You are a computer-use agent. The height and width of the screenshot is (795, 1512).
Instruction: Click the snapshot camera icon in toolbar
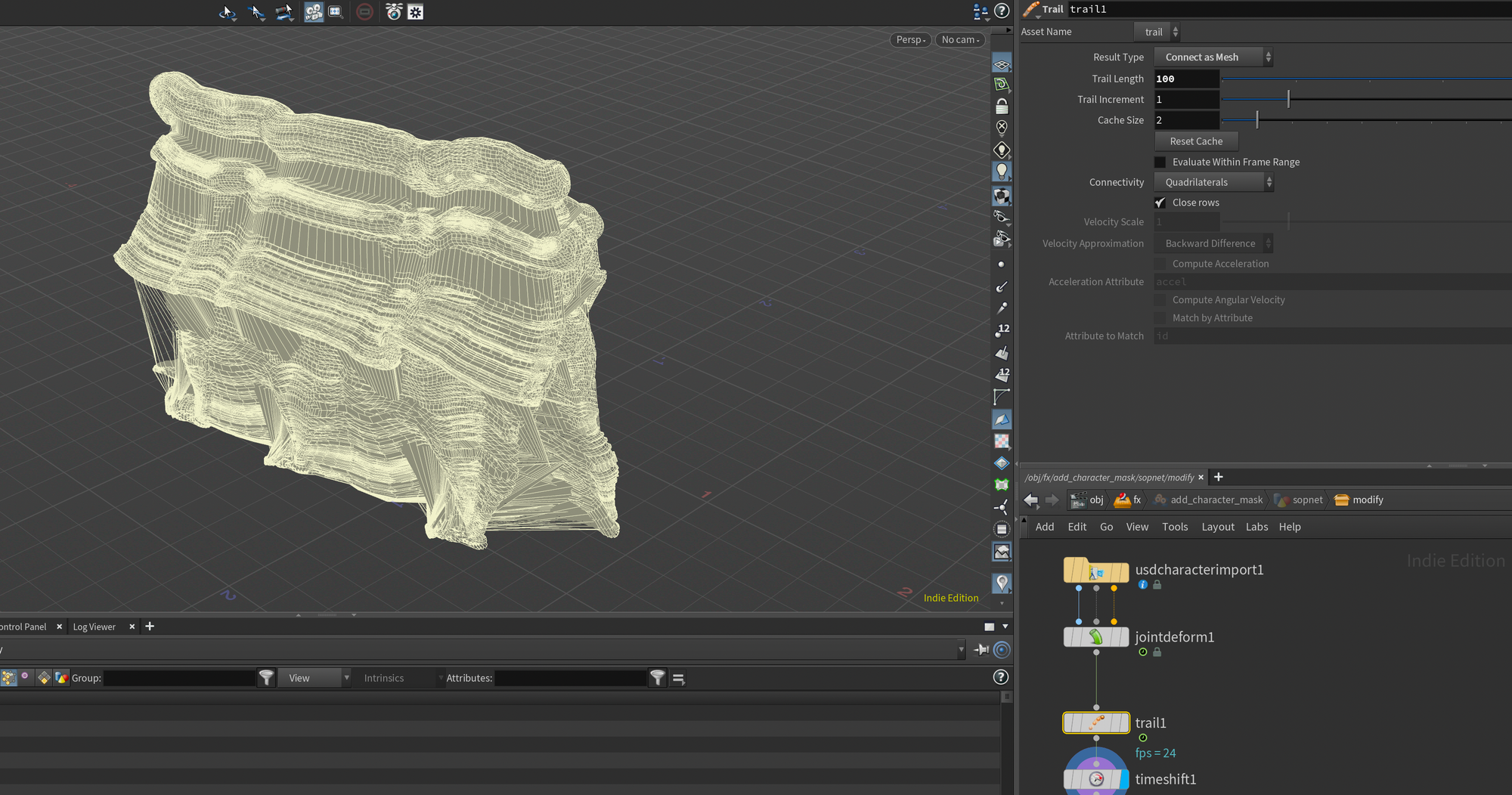[393, 12]
